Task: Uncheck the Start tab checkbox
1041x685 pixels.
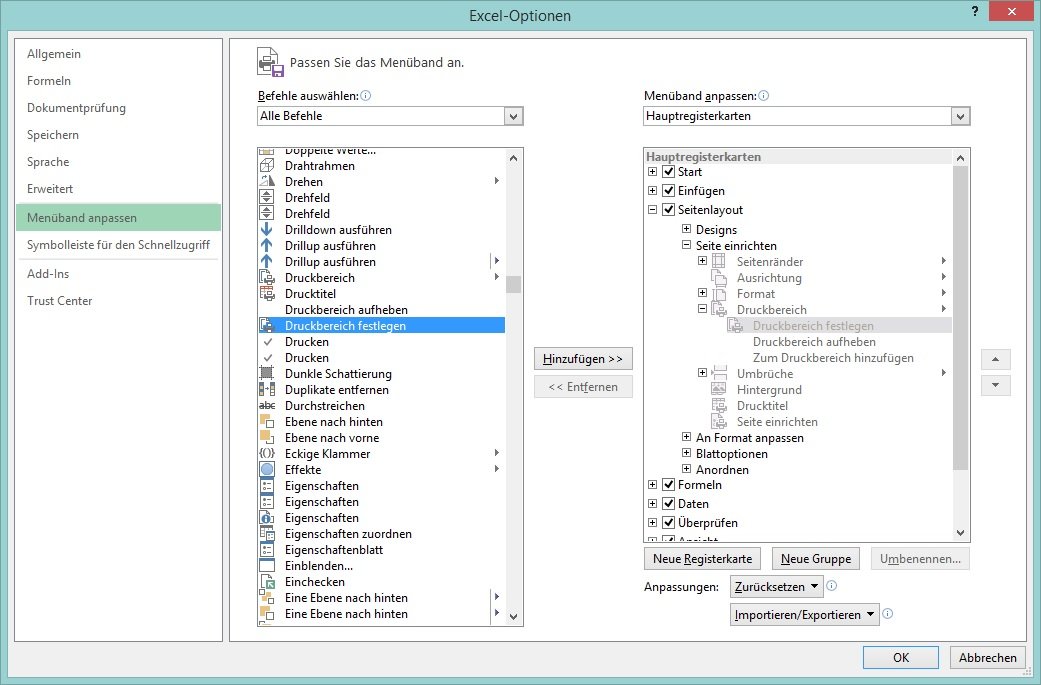Action: pyautogui.click(x=669, y=172)
